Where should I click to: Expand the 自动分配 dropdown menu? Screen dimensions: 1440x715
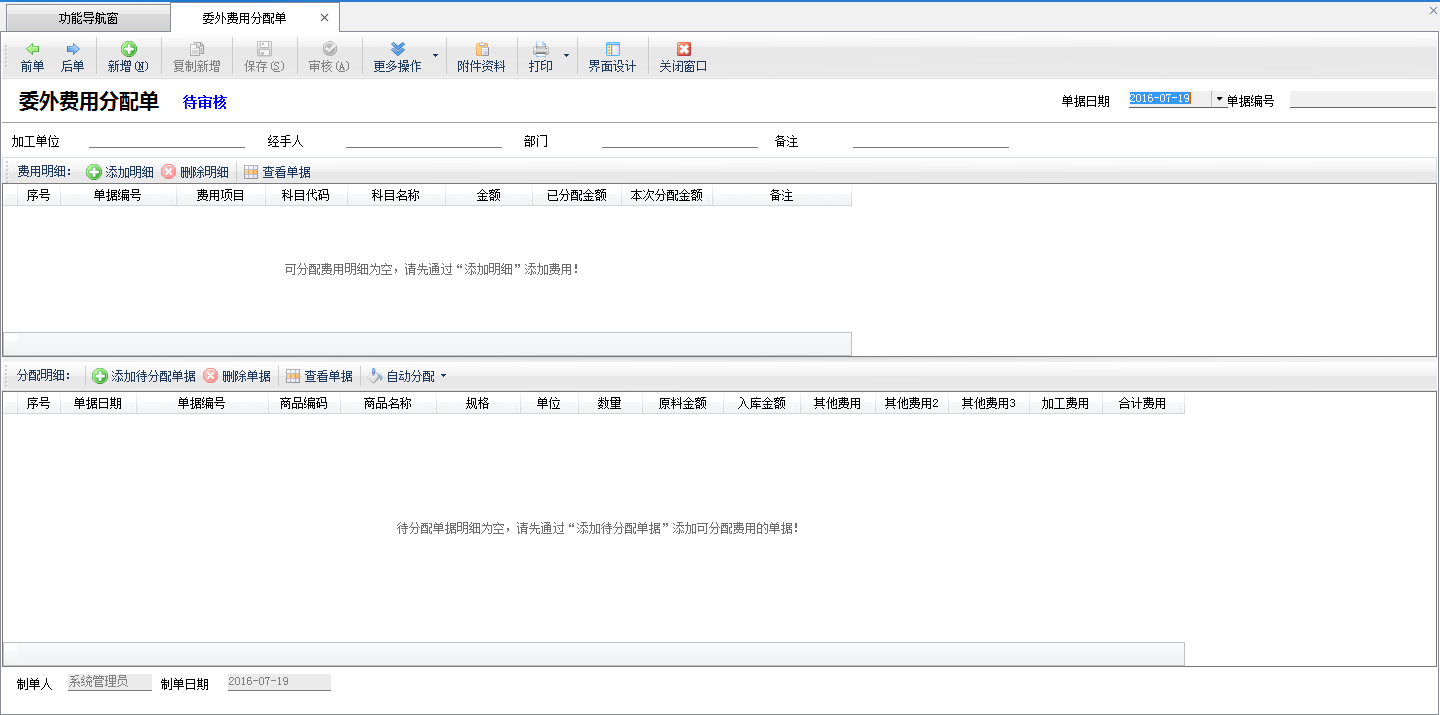pyautogui.click(x=443, y=376)
